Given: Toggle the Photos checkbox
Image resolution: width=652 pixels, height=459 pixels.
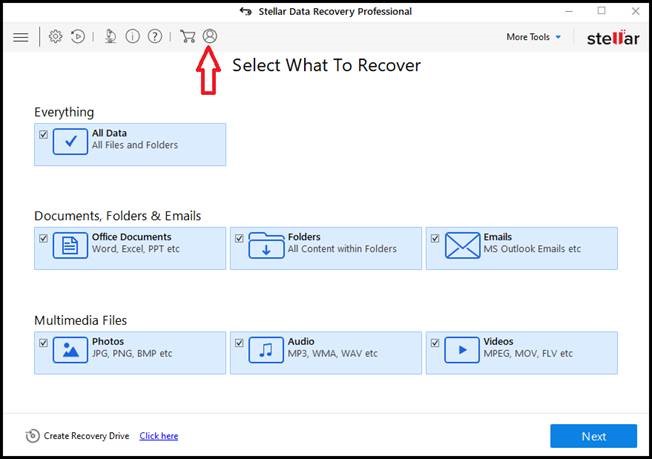Looking at the screenshot, I should [43, 343].
